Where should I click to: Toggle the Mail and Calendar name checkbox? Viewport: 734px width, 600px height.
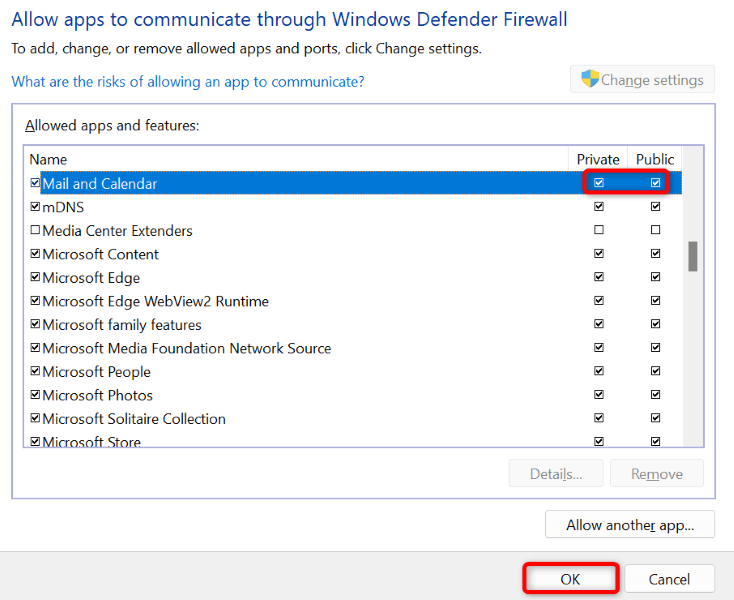[x=35, y=183]
